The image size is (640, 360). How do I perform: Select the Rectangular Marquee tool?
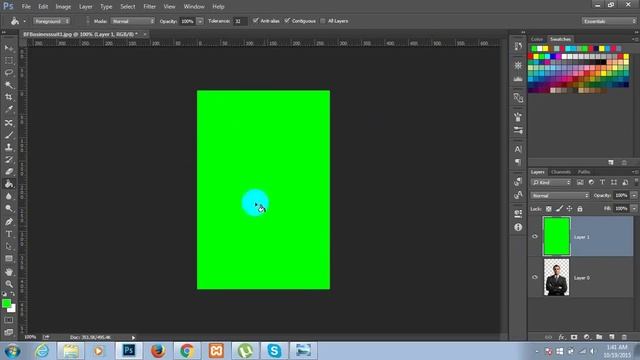pos(9,60)
